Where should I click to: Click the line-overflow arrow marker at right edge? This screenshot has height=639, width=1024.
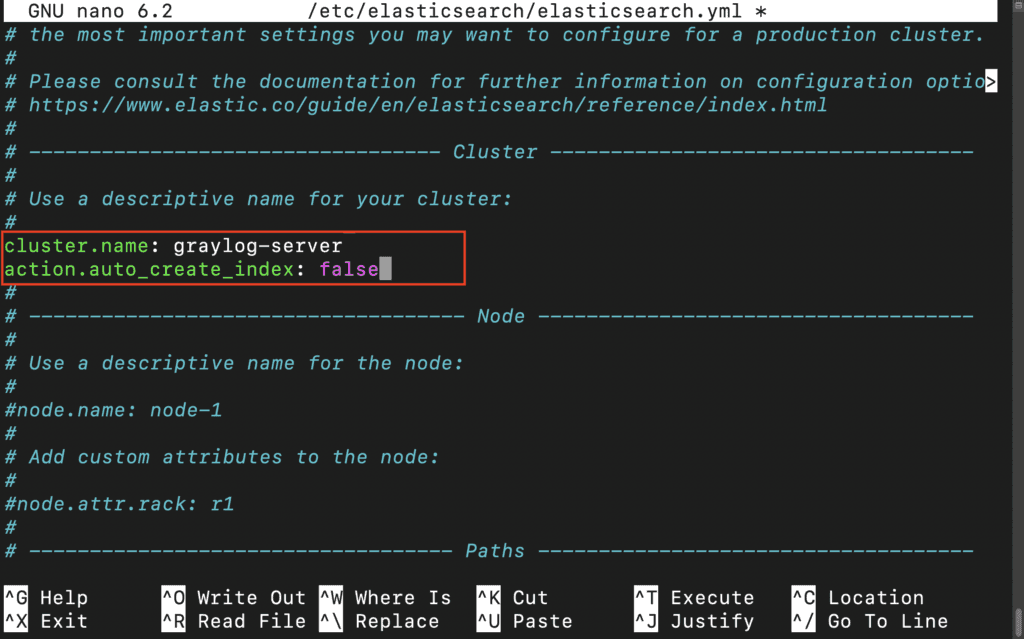click(991, 82)
